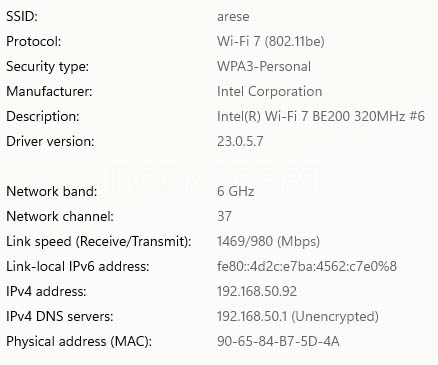
Task: Click the Intel Corporation manufacturer value
Action: [270, 92]
